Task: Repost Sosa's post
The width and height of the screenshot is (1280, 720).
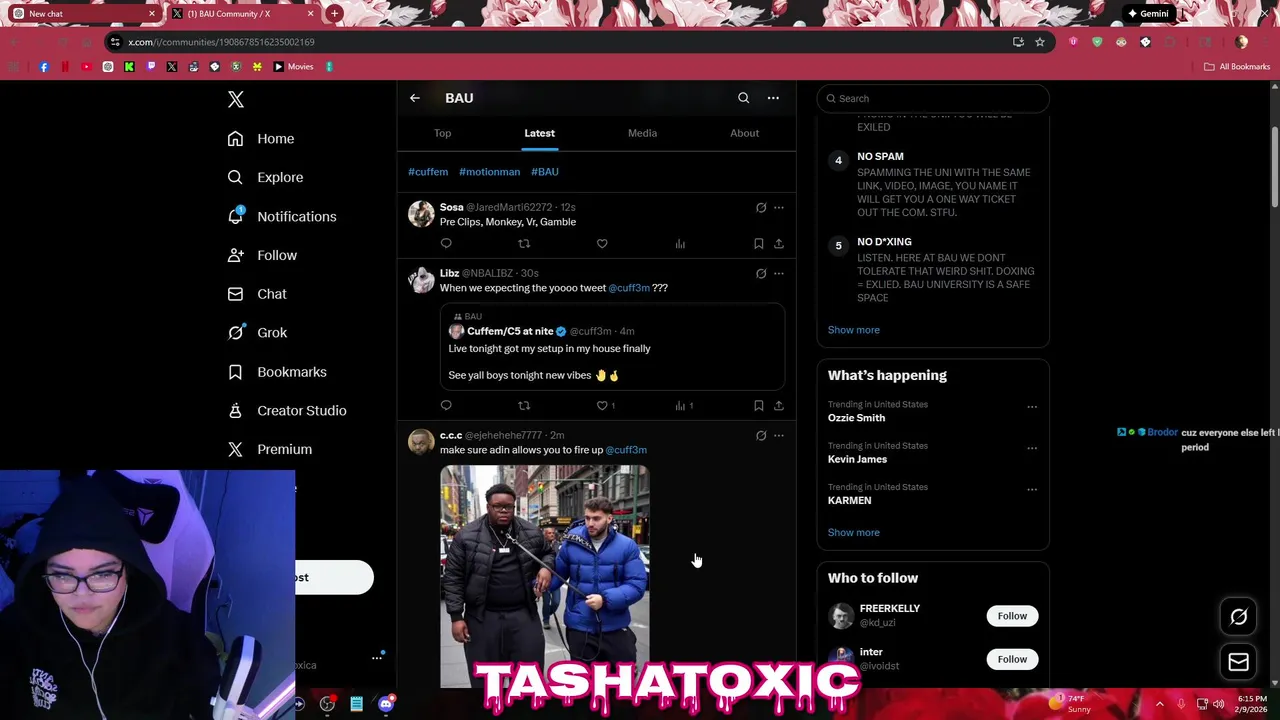Action: 524,243
